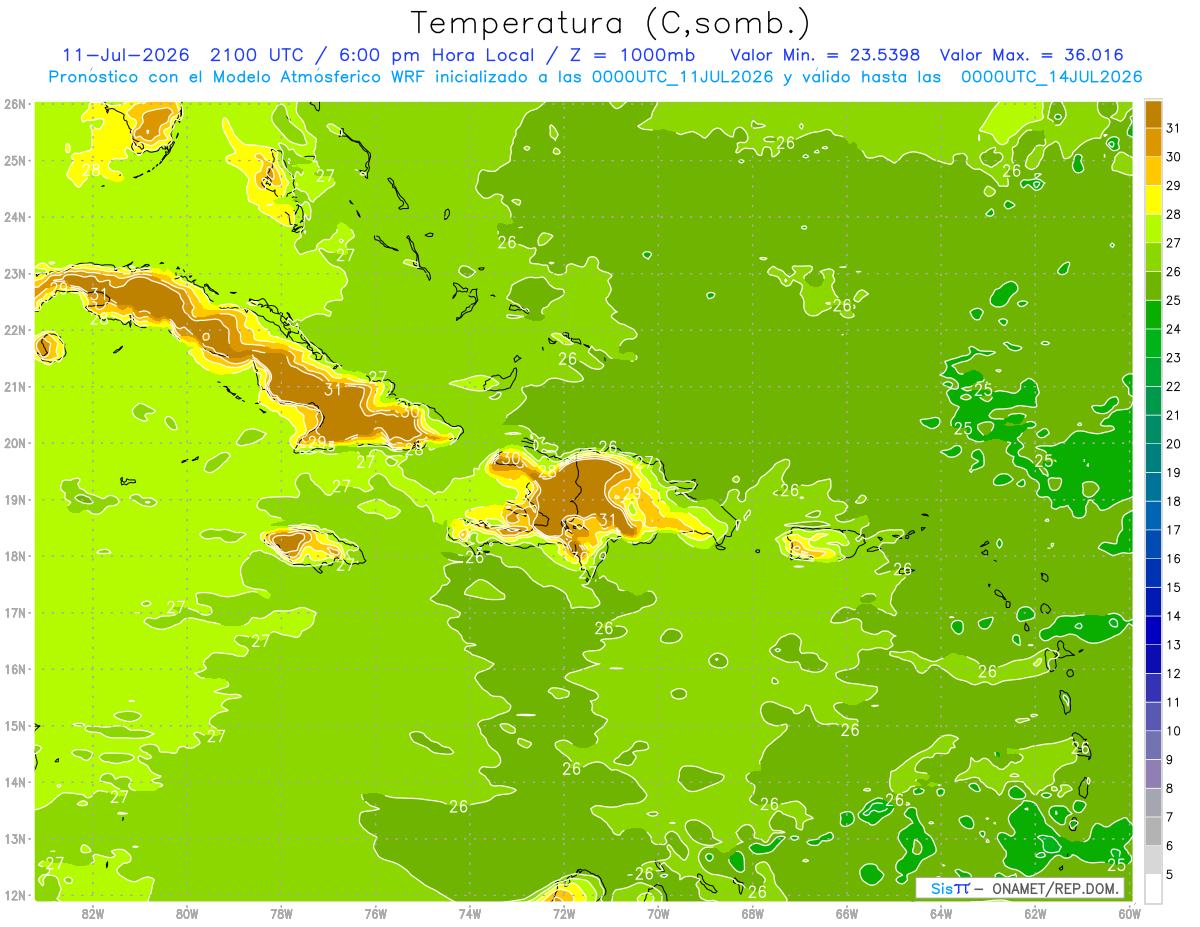
Task: Click the '16N' latitude axis label
Action: coord(15,669)
